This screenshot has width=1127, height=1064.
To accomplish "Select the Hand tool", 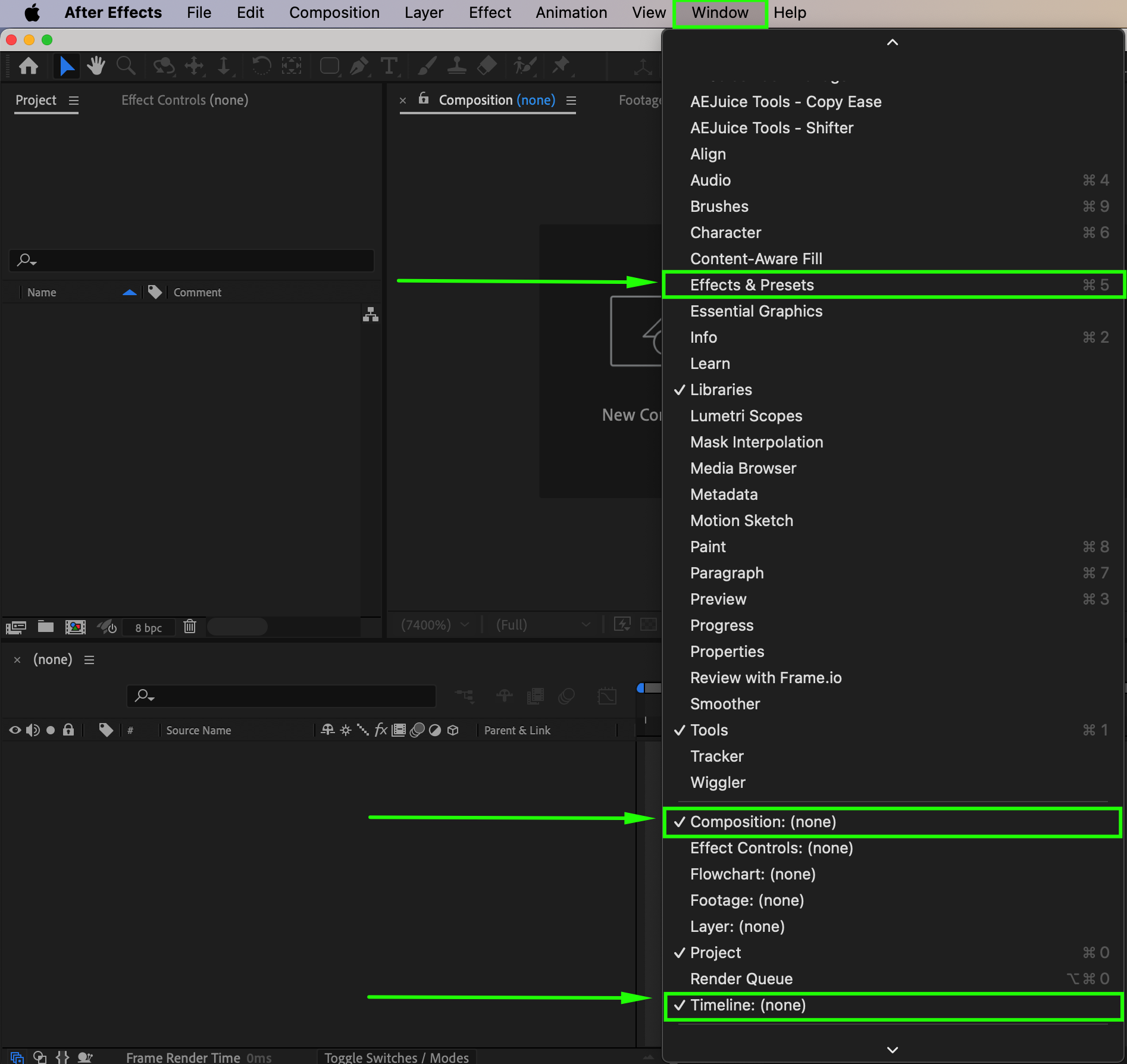I will [95, 65].
